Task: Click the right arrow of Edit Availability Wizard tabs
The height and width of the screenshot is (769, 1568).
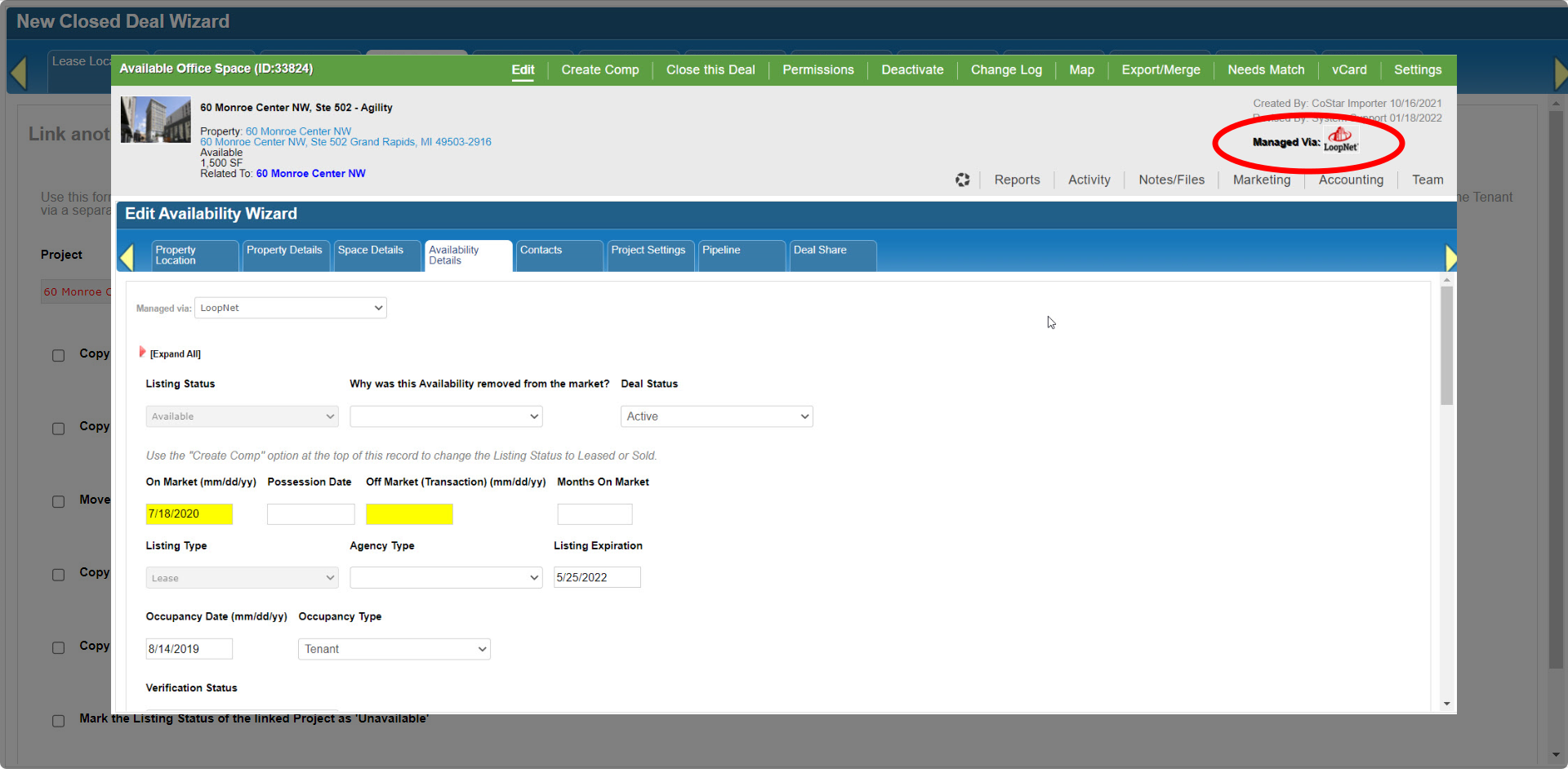Action: [1450, 257]
